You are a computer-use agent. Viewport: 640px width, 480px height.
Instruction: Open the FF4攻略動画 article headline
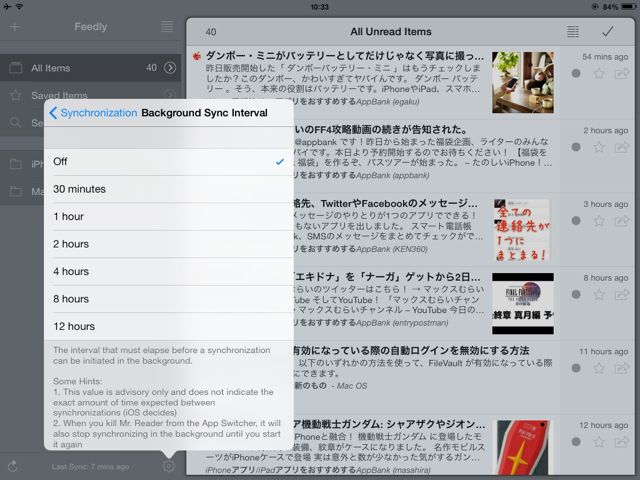[380, 130]
